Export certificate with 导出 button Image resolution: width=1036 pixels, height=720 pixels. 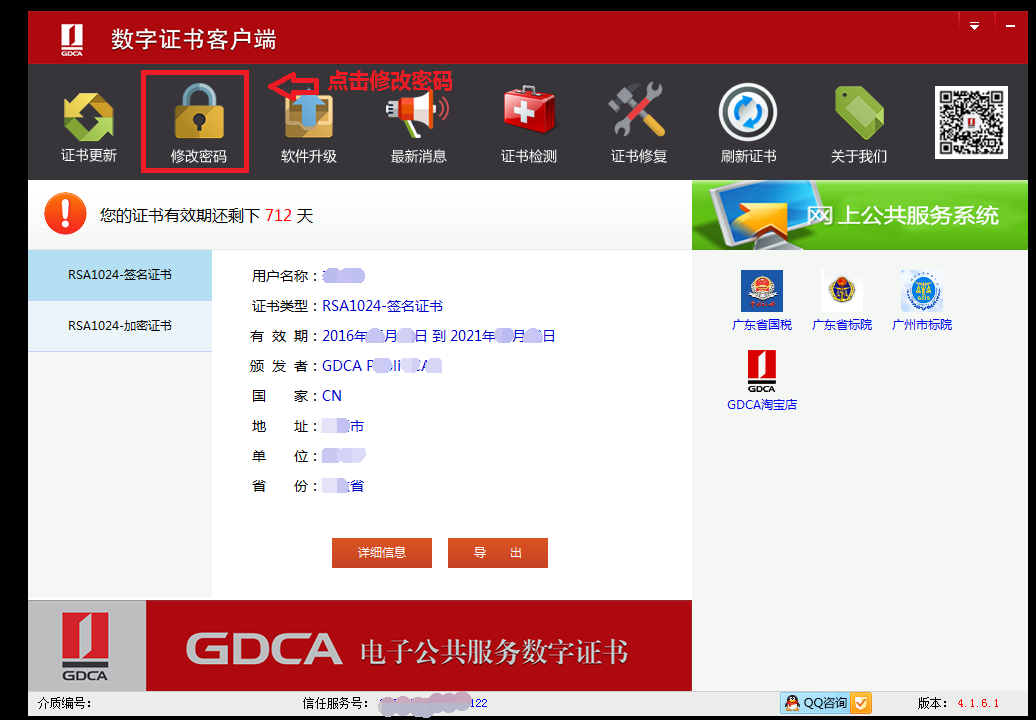tap(497, 552)
